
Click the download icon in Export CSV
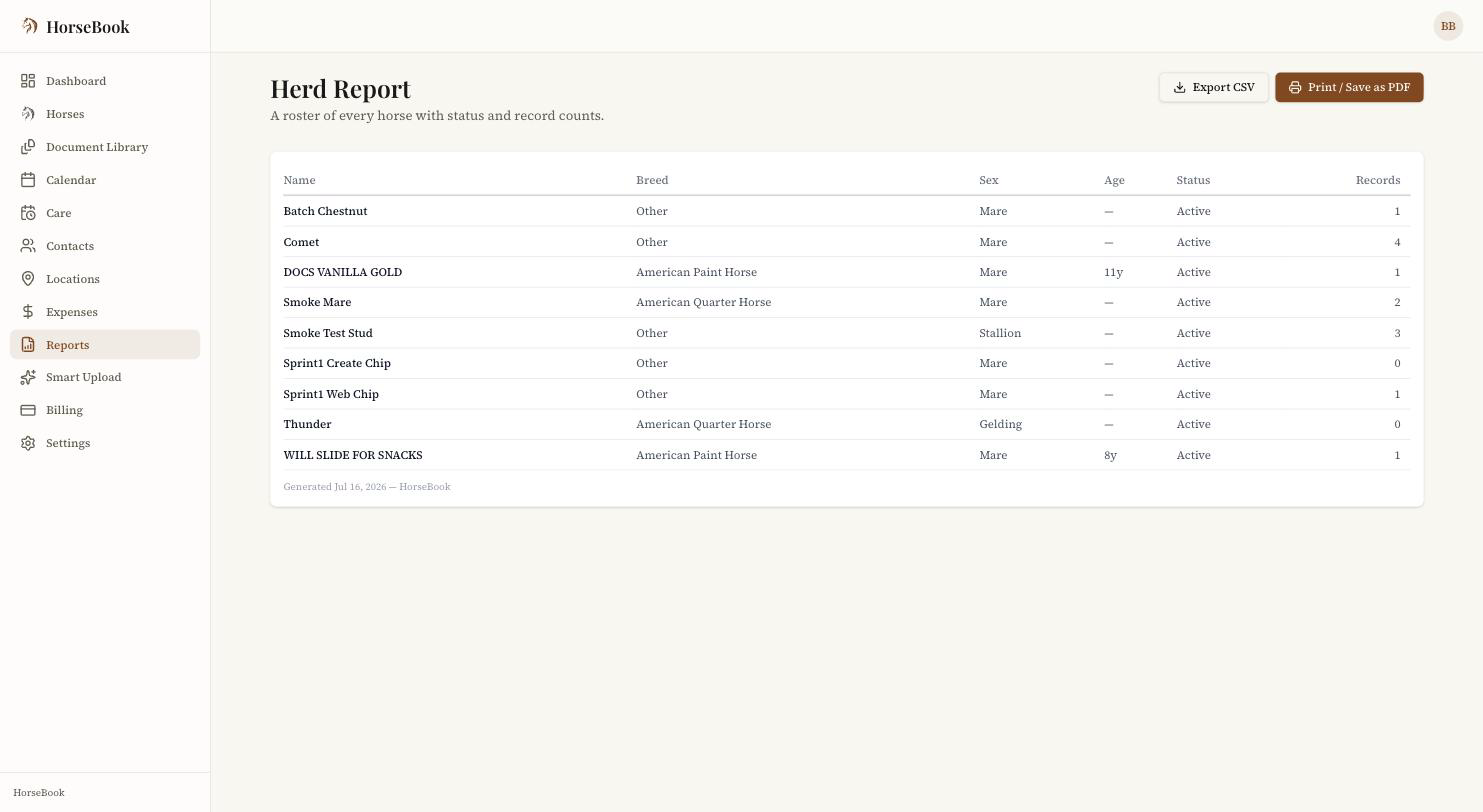(1180, 87)
